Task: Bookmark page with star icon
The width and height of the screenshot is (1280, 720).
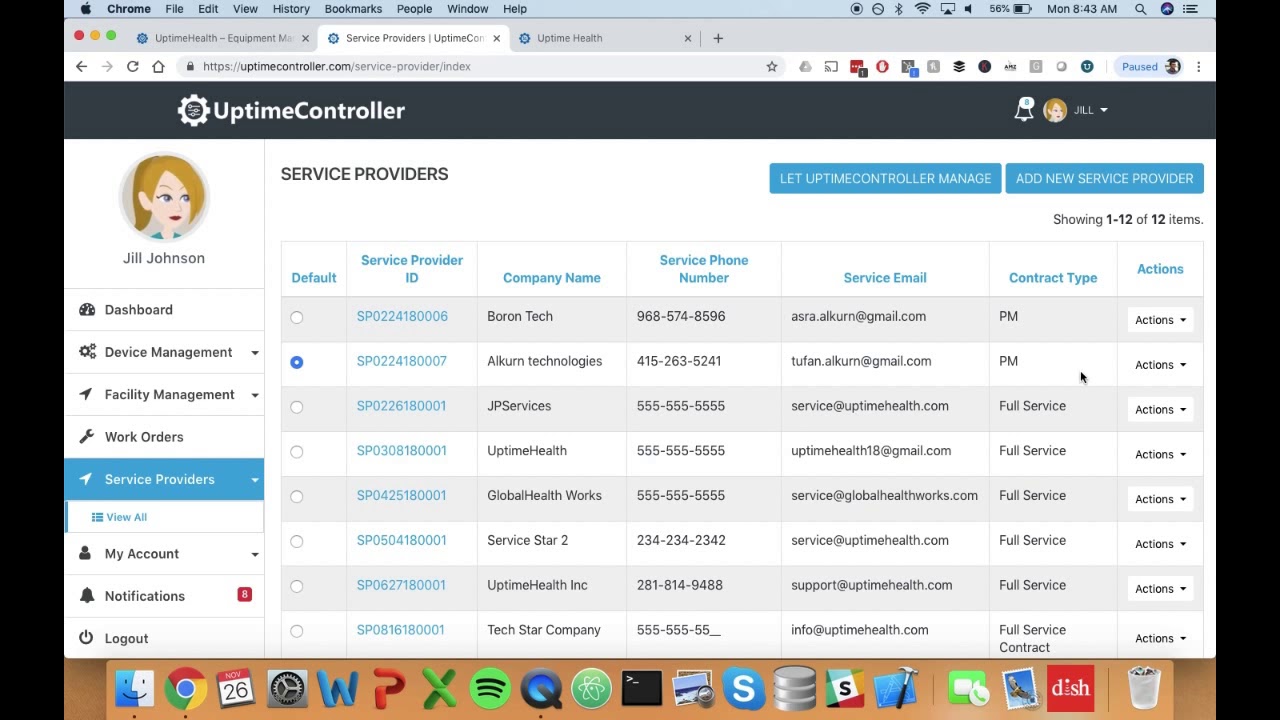Action: click(772, 66)
